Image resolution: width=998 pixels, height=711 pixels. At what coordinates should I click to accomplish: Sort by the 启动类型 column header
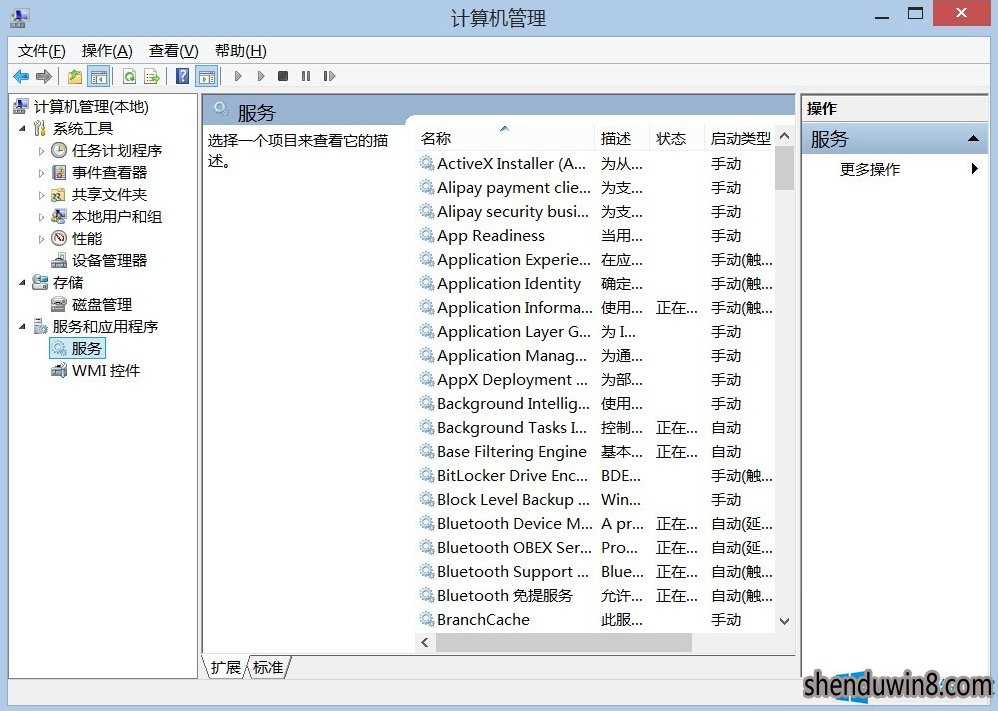pyautogui.click(x=741, y=138)
